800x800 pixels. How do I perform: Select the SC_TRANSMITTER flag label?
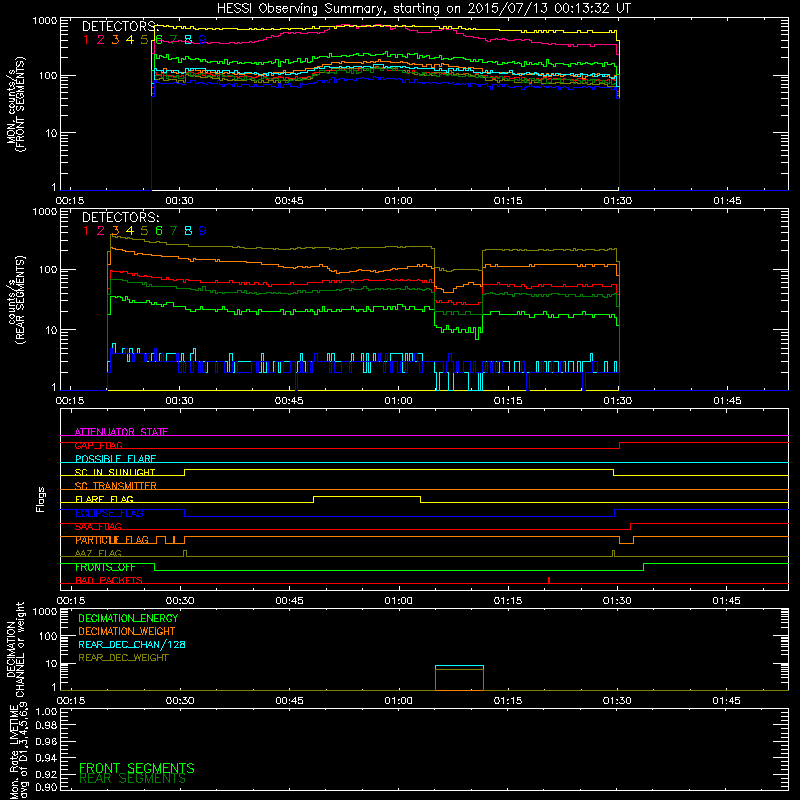[x=116, y=486]
